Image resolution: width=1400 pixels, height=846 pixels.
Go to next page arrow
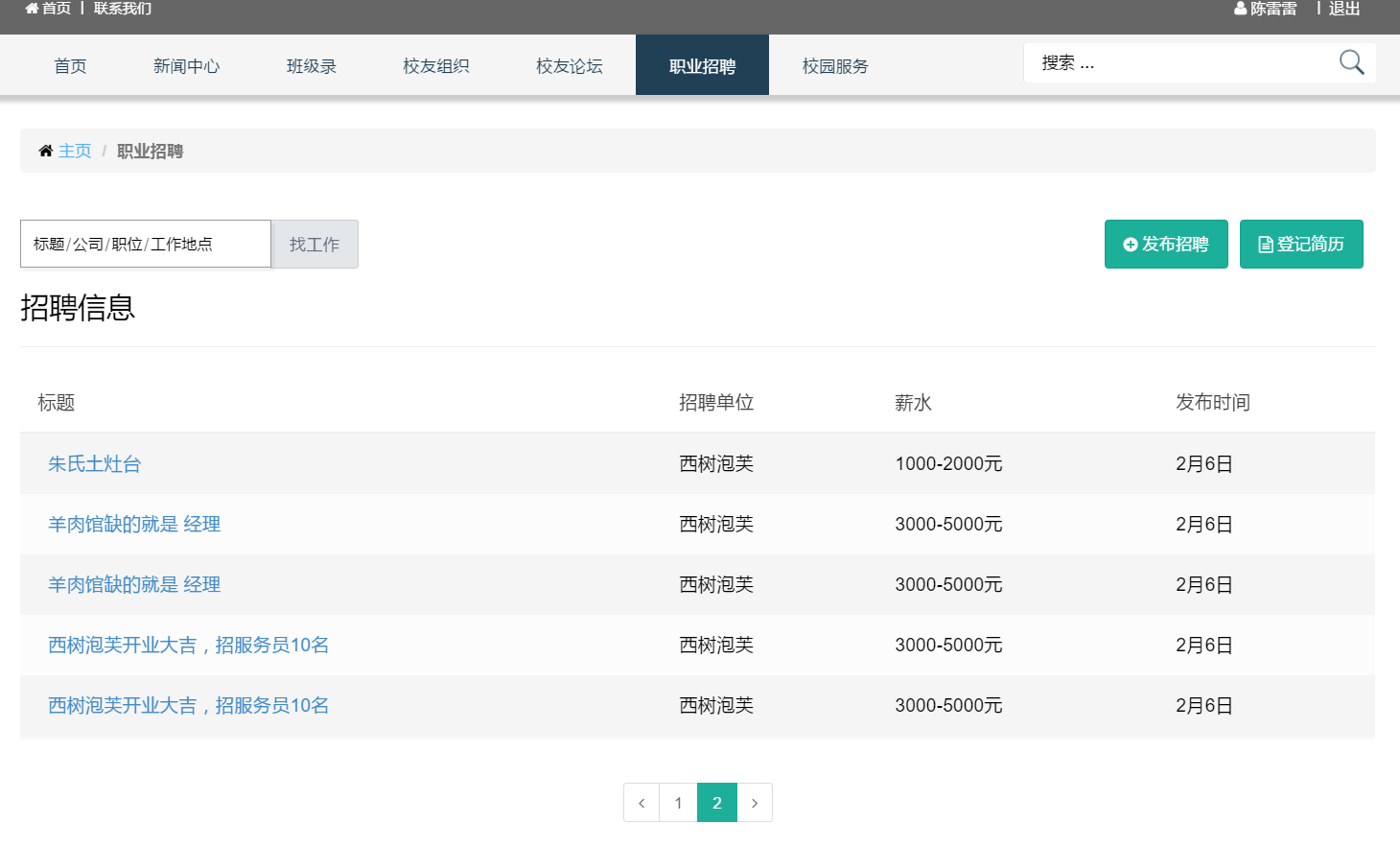(755, 803)
